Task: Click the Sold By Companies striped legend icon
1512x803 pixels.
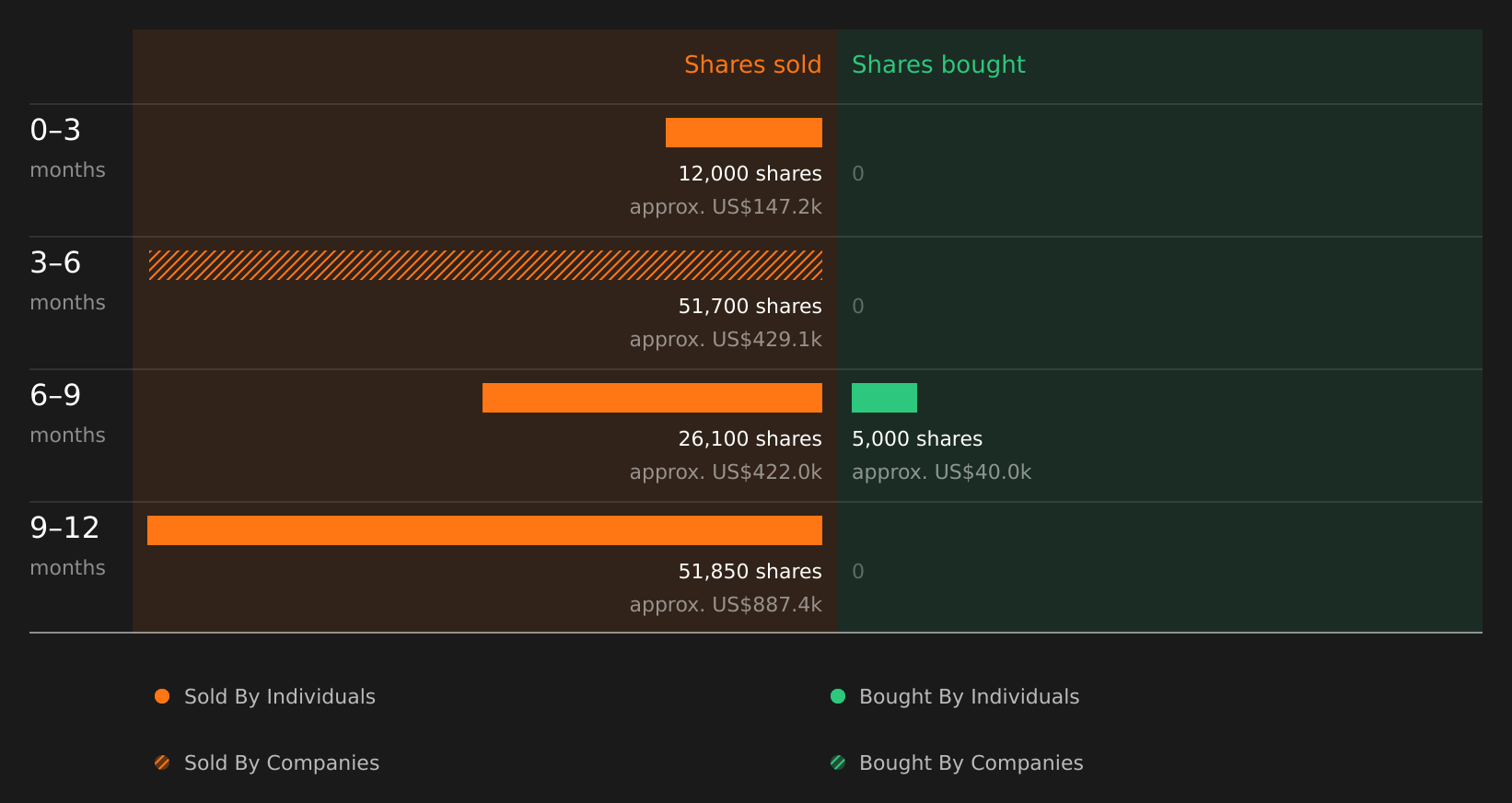Action: click(162, 762)
